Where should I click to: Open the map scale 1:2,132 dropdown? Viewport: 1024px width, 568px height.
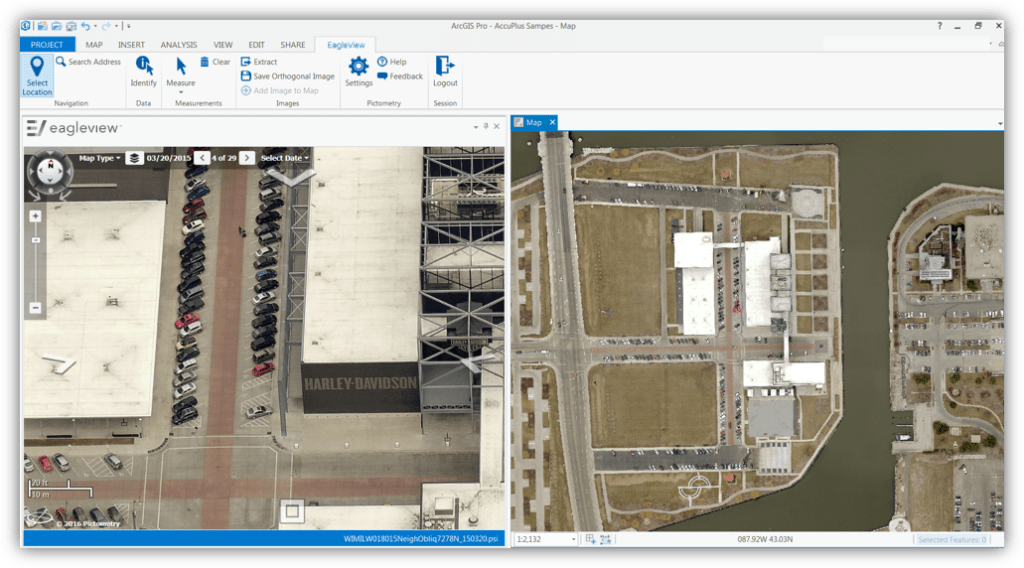click(573, 539)
